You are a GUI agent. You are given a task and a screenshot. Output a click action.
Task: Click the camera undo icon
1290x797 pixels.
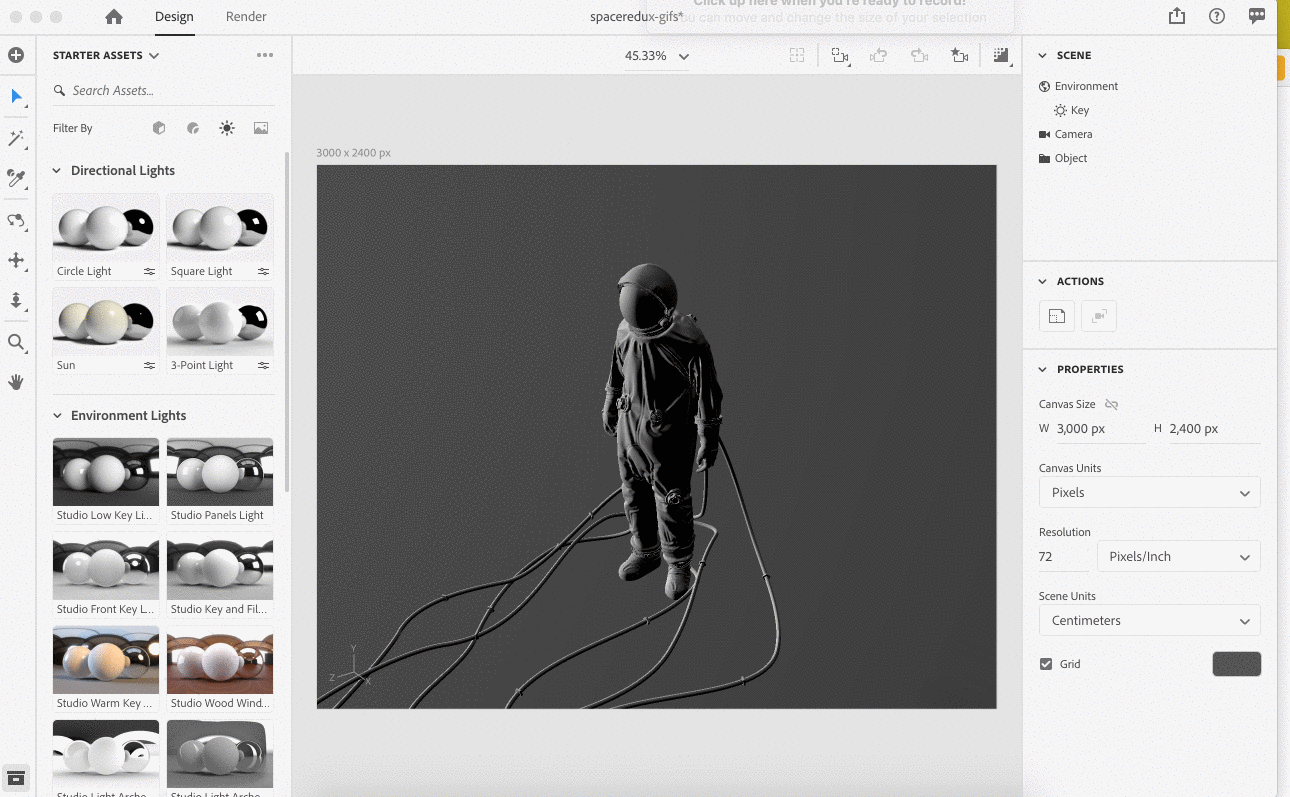point(879,56)
